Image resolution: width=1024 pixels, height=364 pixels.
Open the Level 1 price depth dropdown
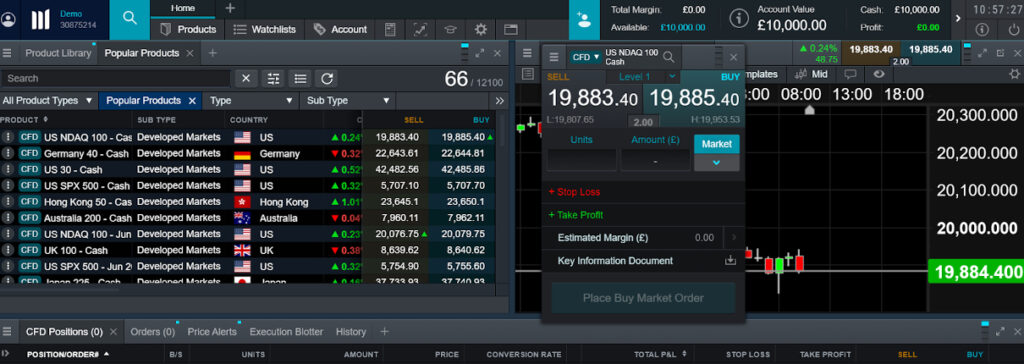point(643,76)
